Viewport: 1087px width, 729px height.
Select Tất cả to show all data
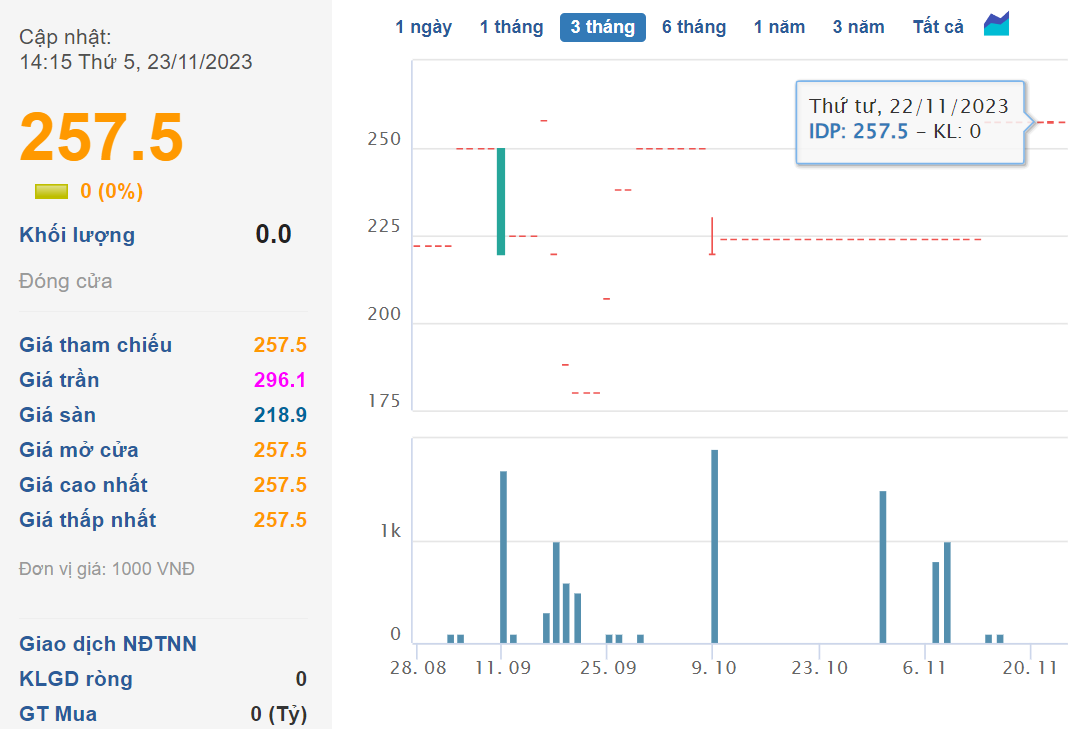click(x=938, y=27)
